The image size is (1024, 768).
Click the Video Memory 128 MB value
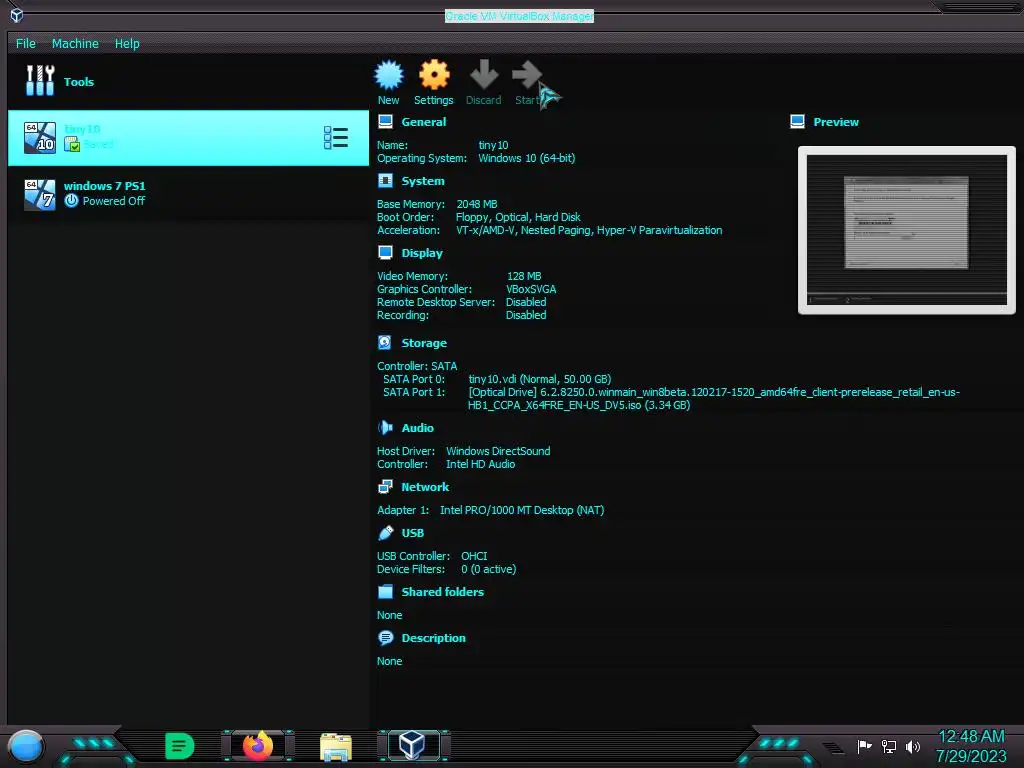pyautogui.click(x=524, y=276)
